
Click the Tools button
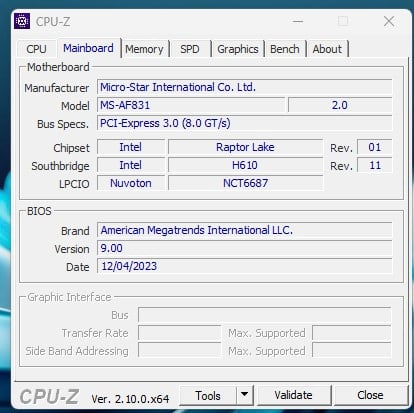[208, 396]
